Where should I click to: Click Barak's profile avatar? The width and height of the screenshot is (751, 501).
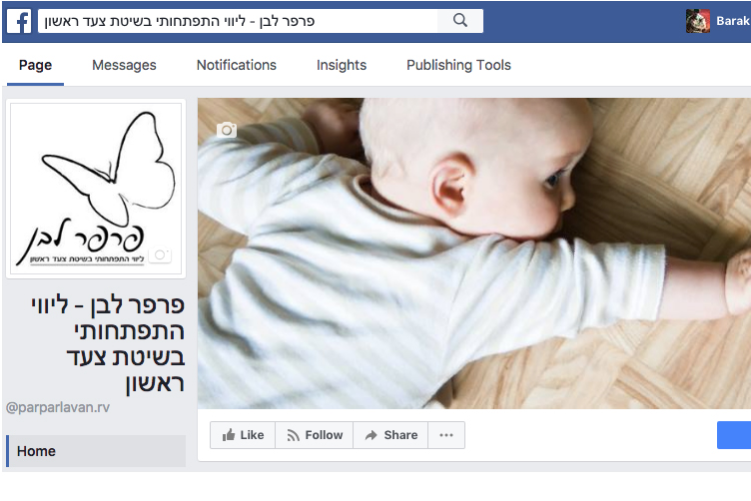pos(698,21)
